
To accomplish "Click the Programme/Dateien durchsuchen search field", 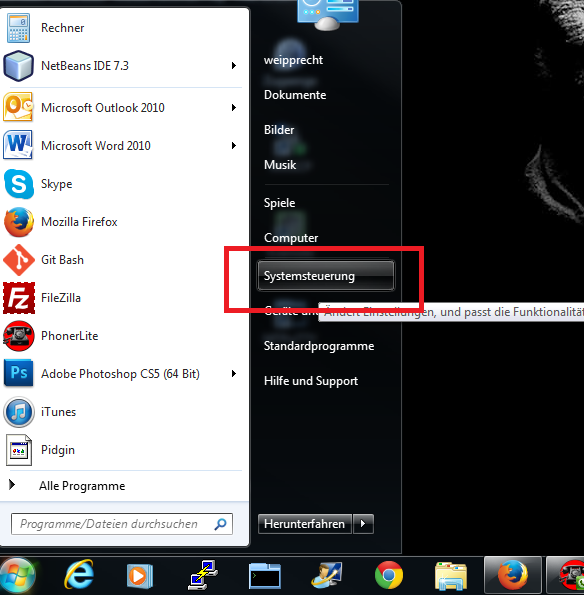I will (x=122, y=524).
